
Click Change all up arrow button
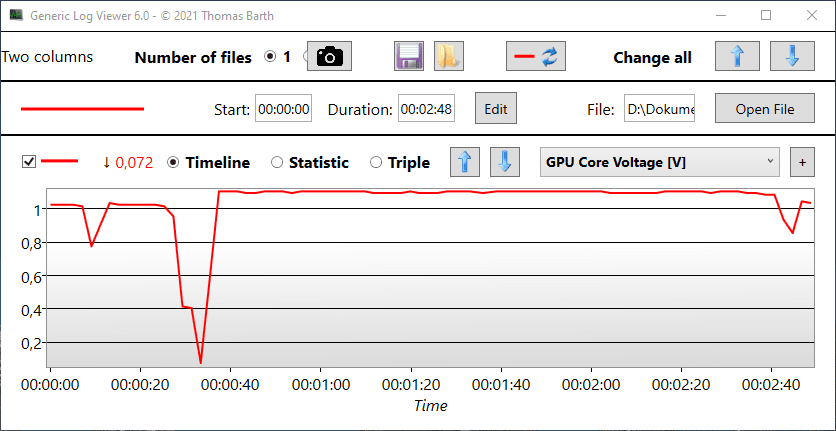point(737,56)
